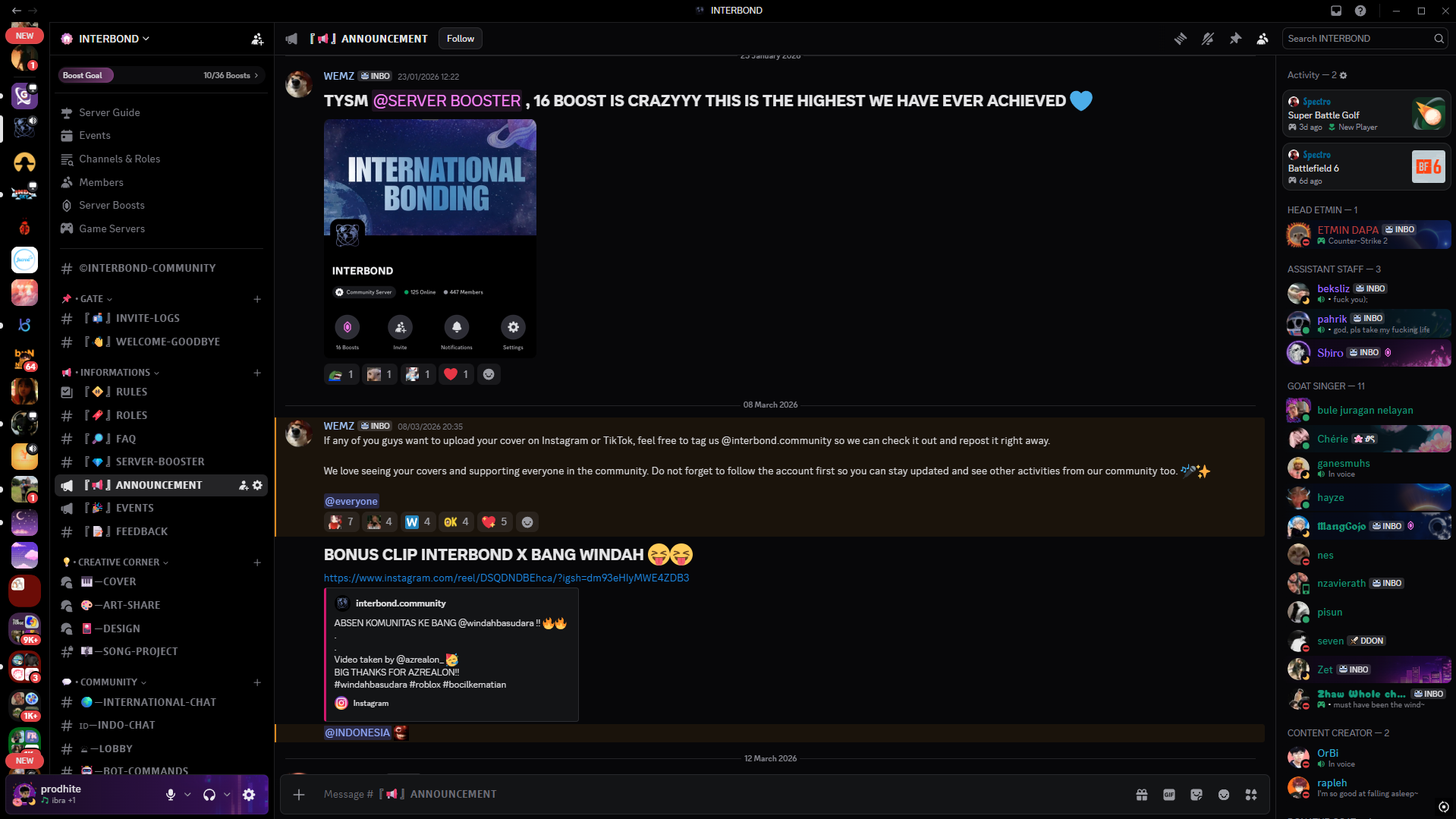Invite people via server header icon
Viewport: 1456px width, 819px height.
point(257,39)
